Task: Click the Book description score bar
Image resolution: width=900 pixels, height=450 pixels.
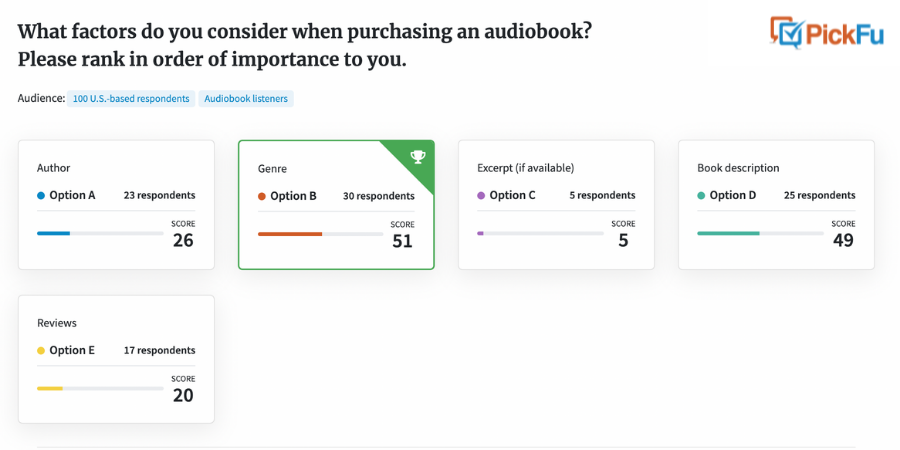Action: click(761, 234)
